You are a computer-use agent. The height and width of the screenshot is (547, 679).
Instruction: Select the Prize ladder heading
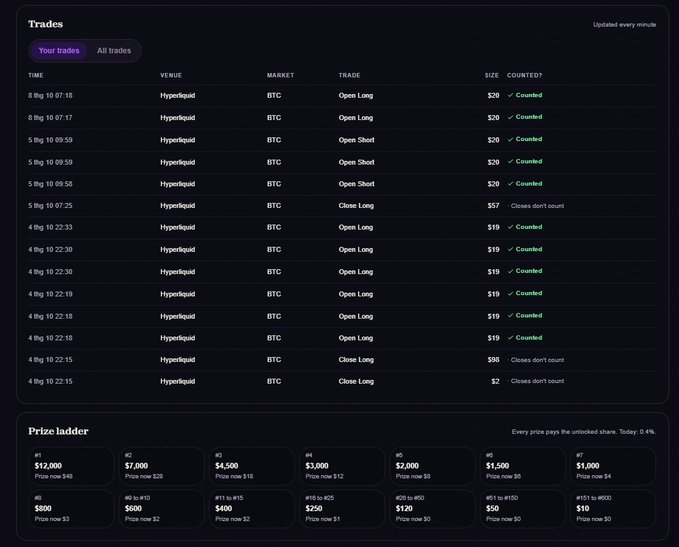coord(58,431)
